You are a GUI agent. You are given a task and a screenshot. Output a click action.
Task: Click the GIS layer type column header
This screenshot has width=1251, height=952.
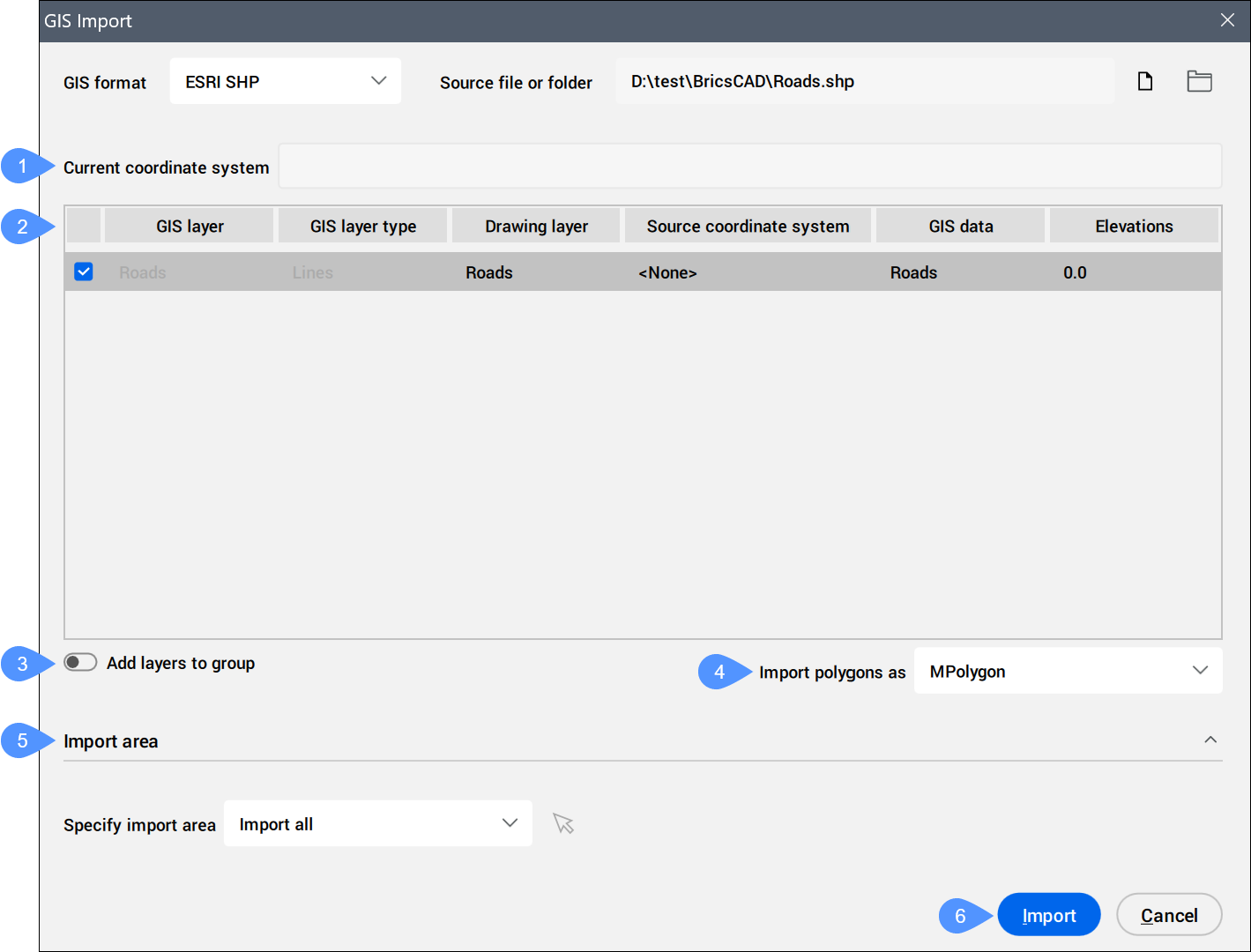click(x=362, y=227)
